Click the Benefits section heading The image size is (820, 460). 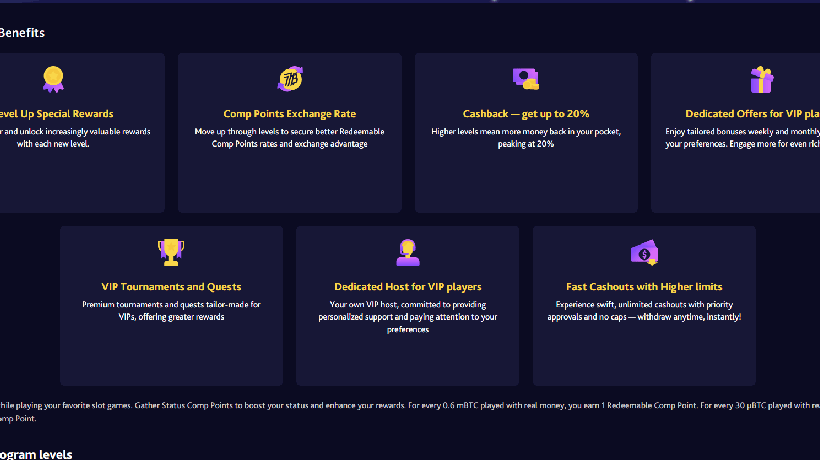[22, 33]
